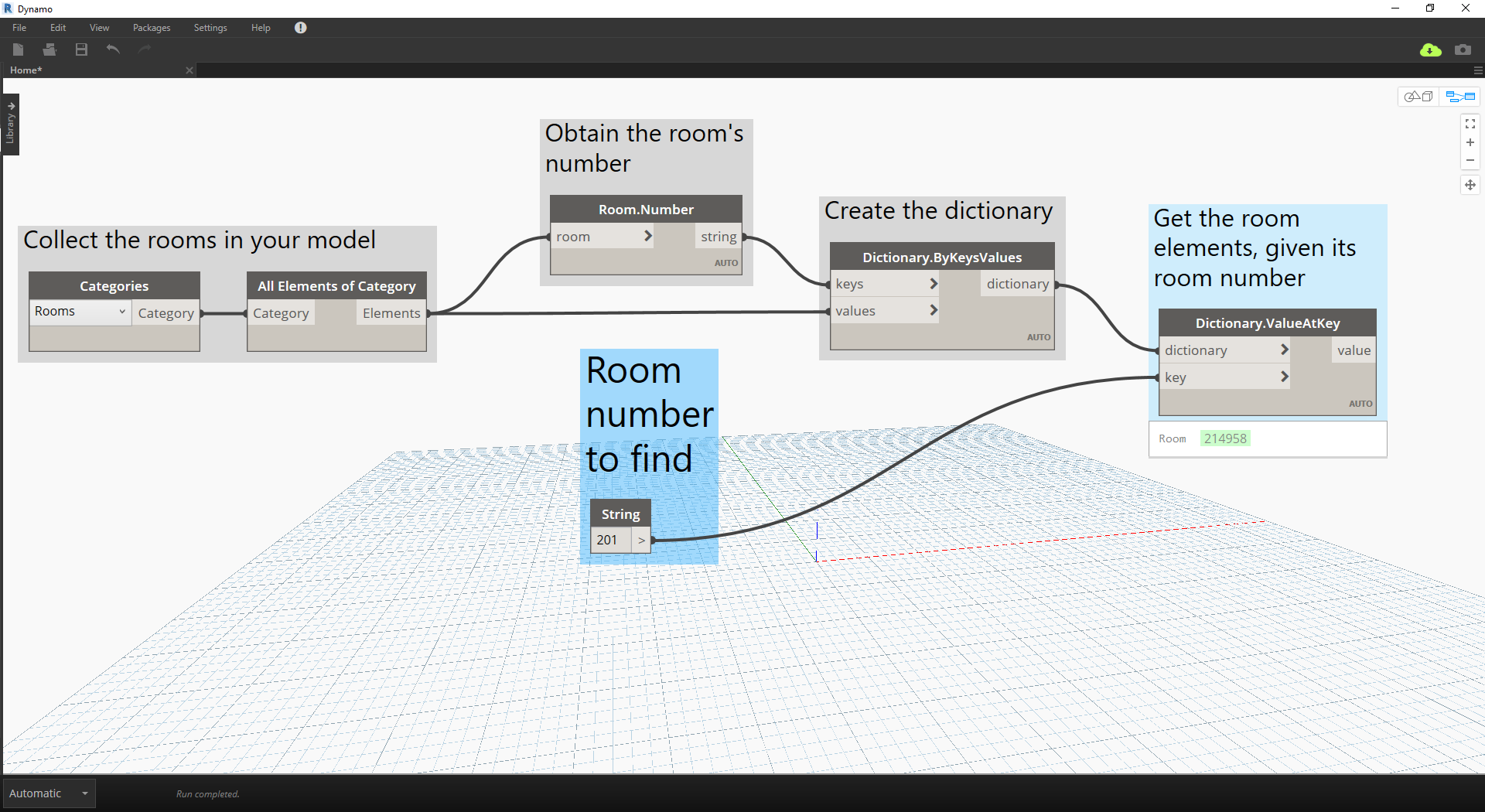1485x812 pixels.
Task: Toggle to 3D background preview navigation
Action: click(1418, 97)
